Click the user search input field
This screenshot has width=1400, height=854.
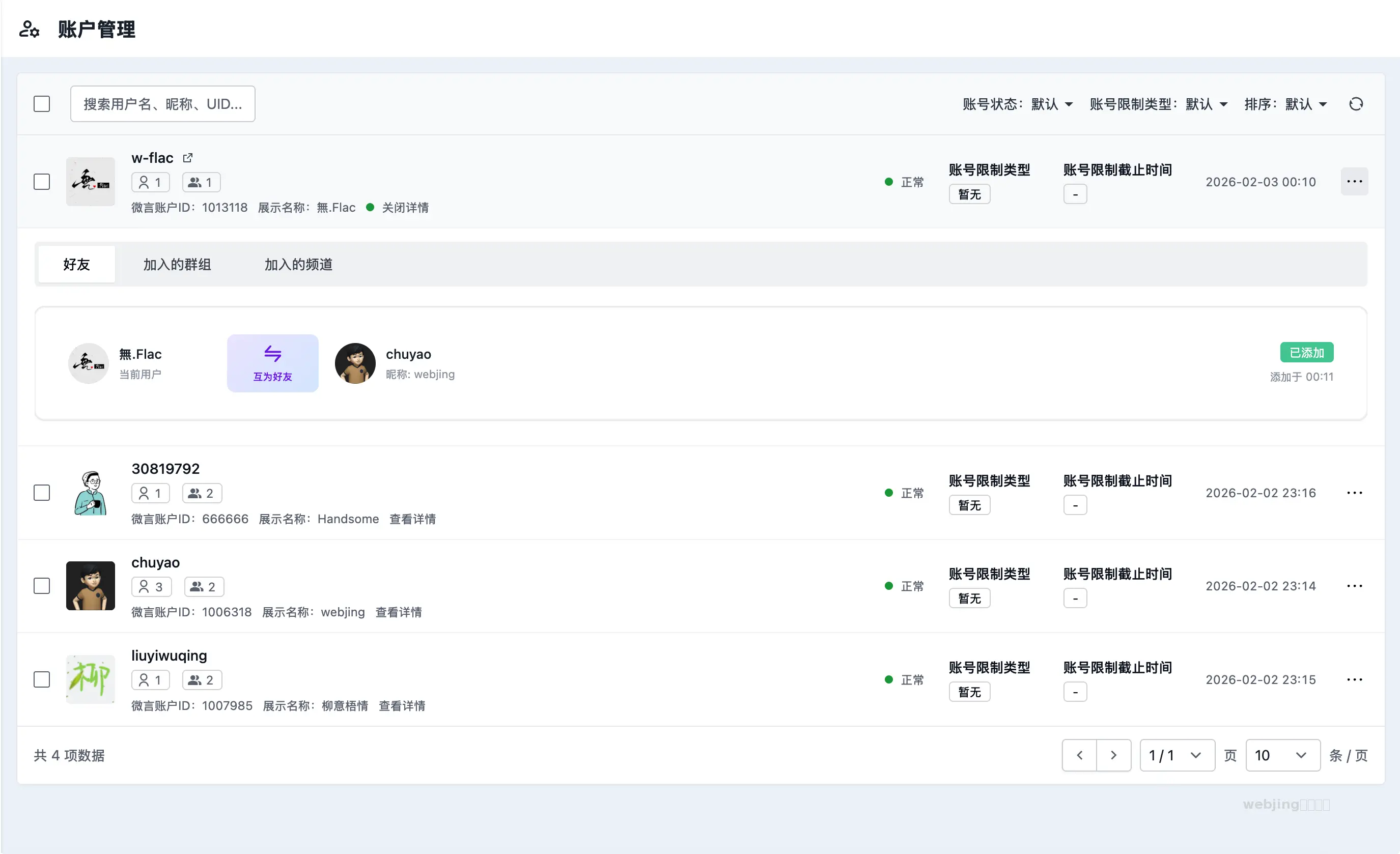pos(162,104)
